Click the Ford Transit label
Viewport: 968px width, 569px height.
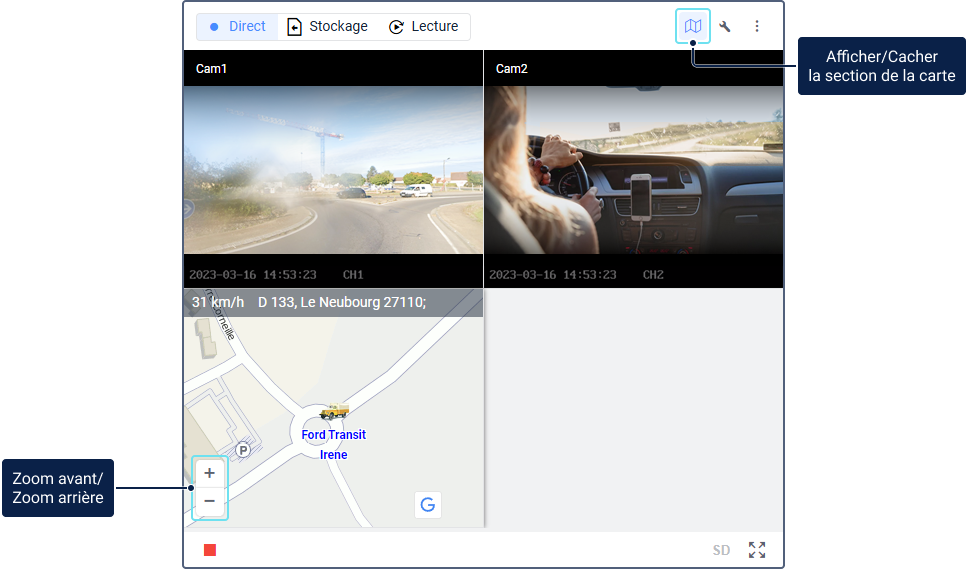pyautogui.click(x=333, y=434)
